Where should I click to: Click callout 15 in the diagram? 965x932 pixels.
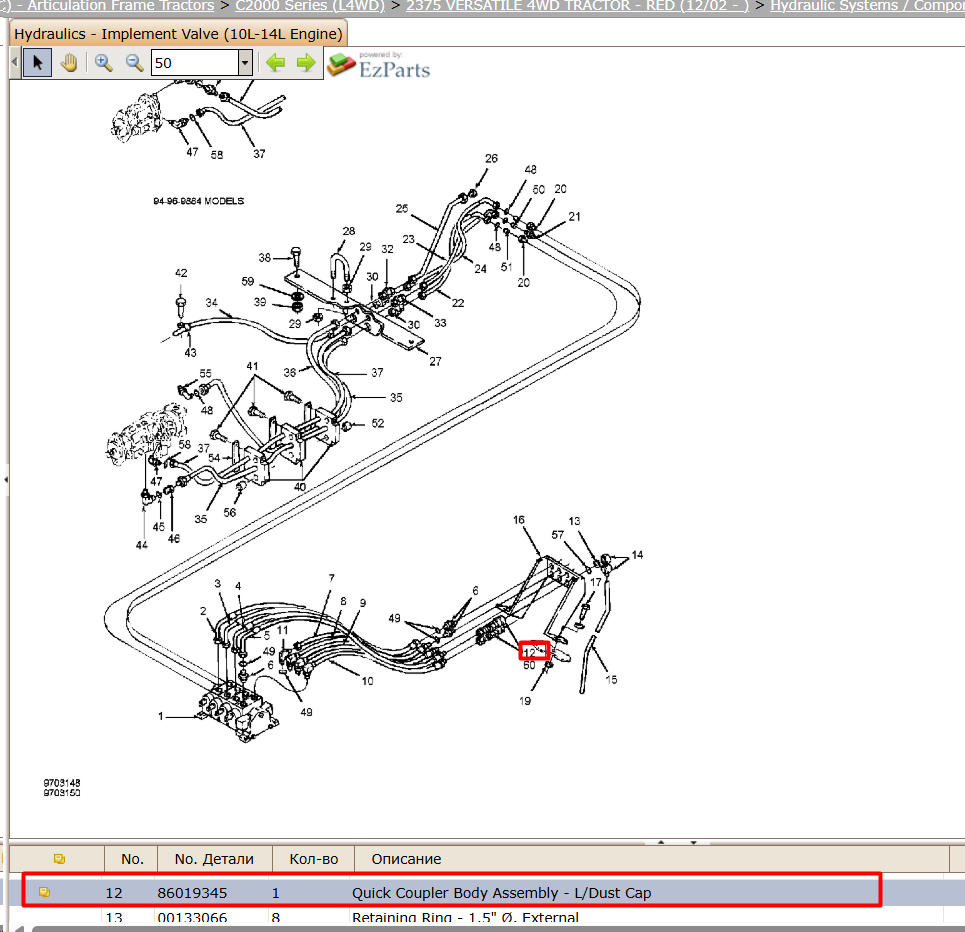coord(611,680)
